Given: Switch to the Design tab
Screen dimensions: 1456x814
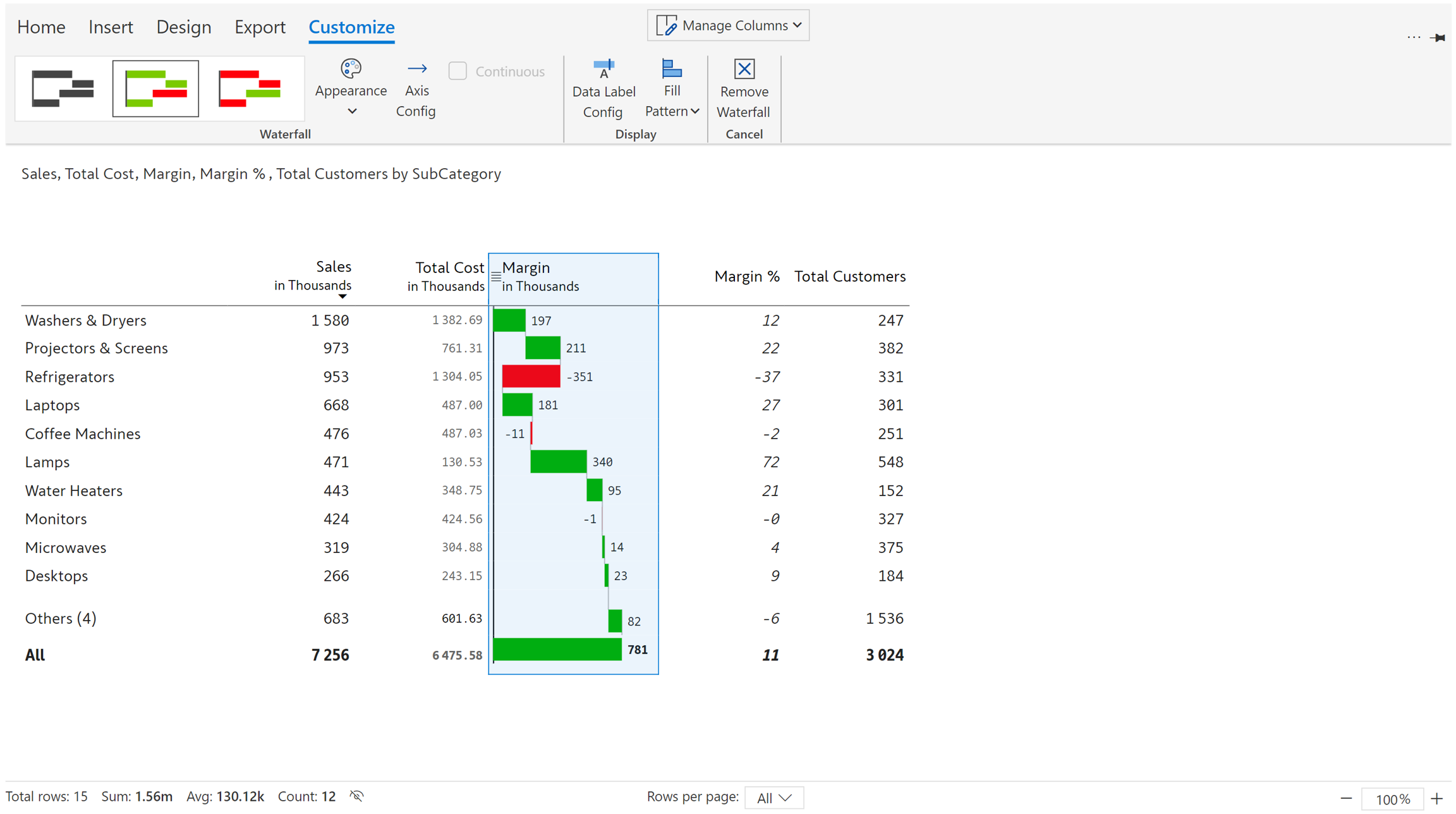Looking at the screenshot, I should pos(183,27).
